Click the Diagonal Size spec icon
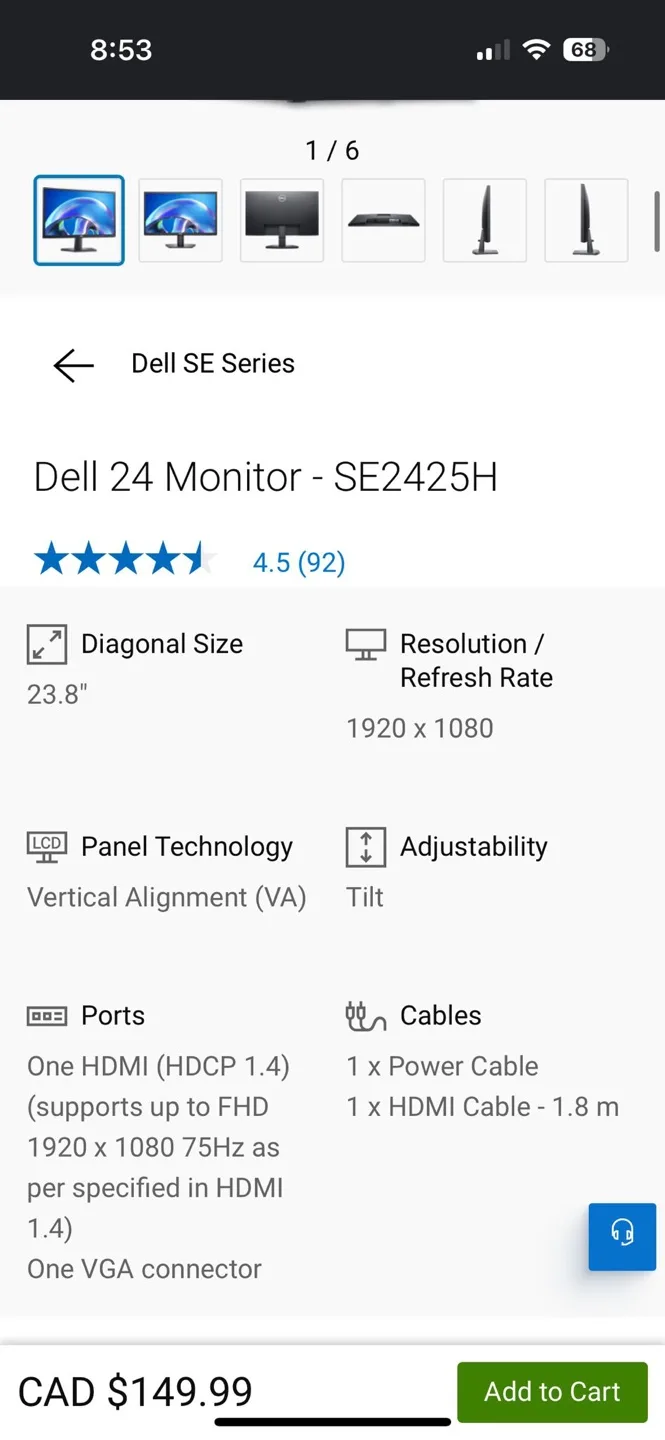665x1440 pixels. coord(46,644)
